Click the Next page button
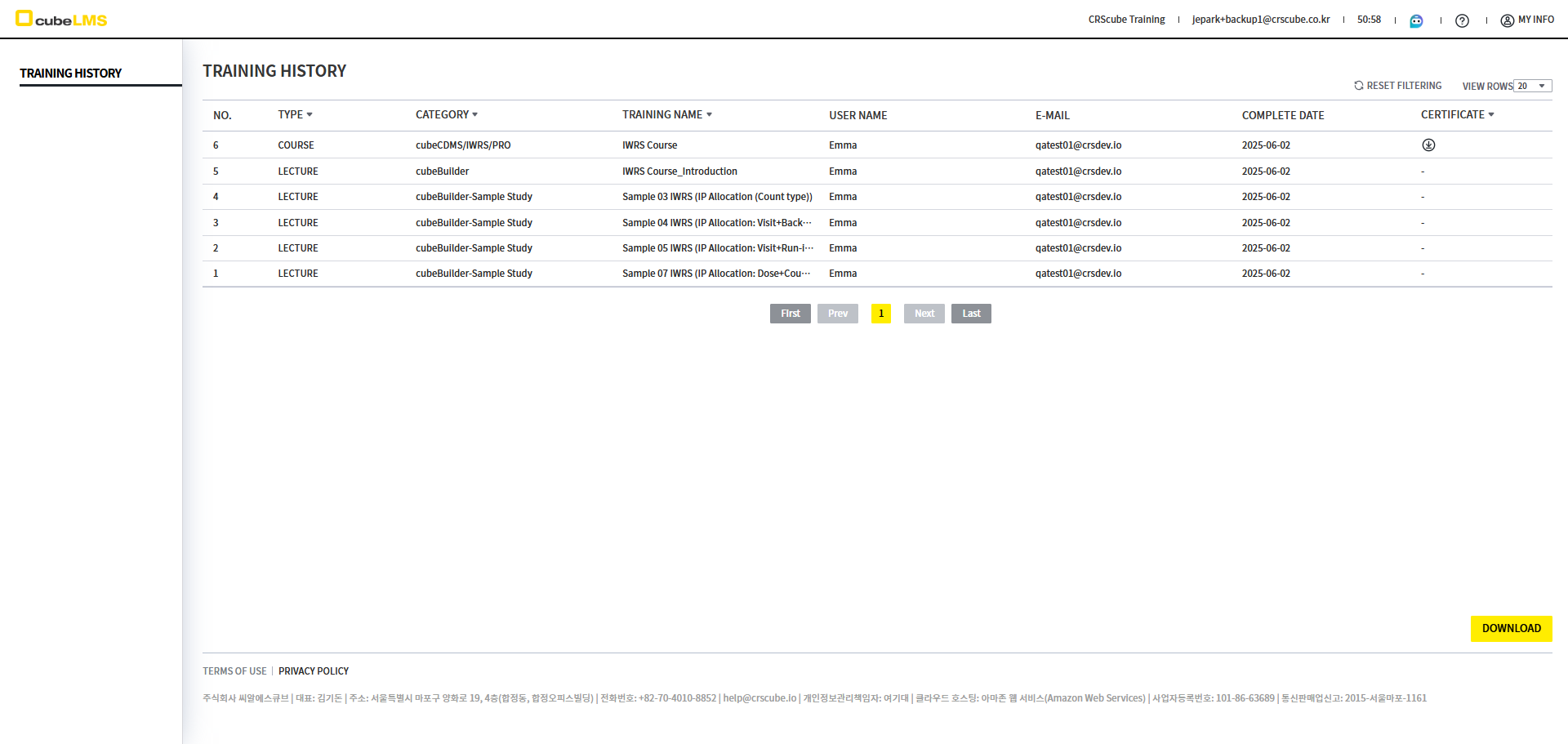Viewport: 1568px width, 744px height. 924,314
